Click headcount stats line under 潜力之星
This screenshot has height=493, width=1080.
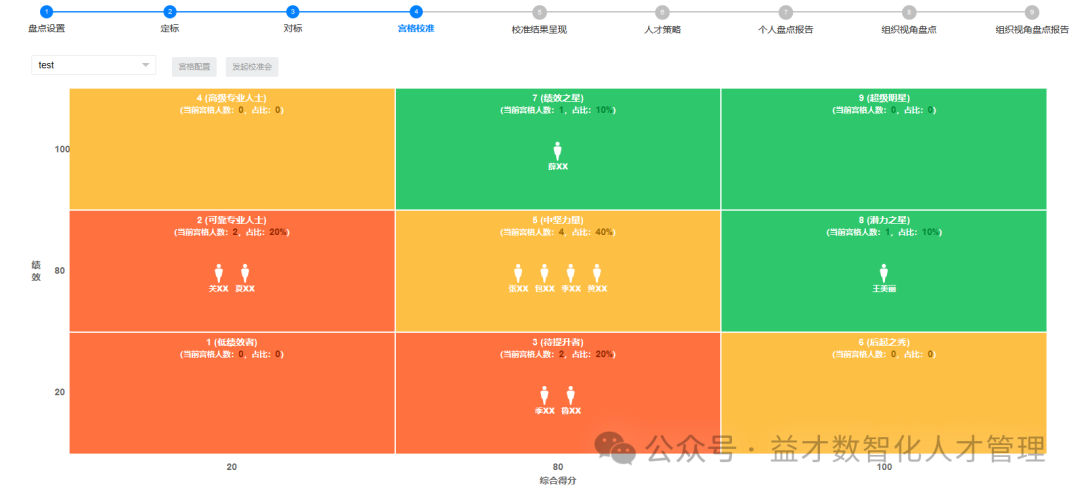[x=884, y=232]
